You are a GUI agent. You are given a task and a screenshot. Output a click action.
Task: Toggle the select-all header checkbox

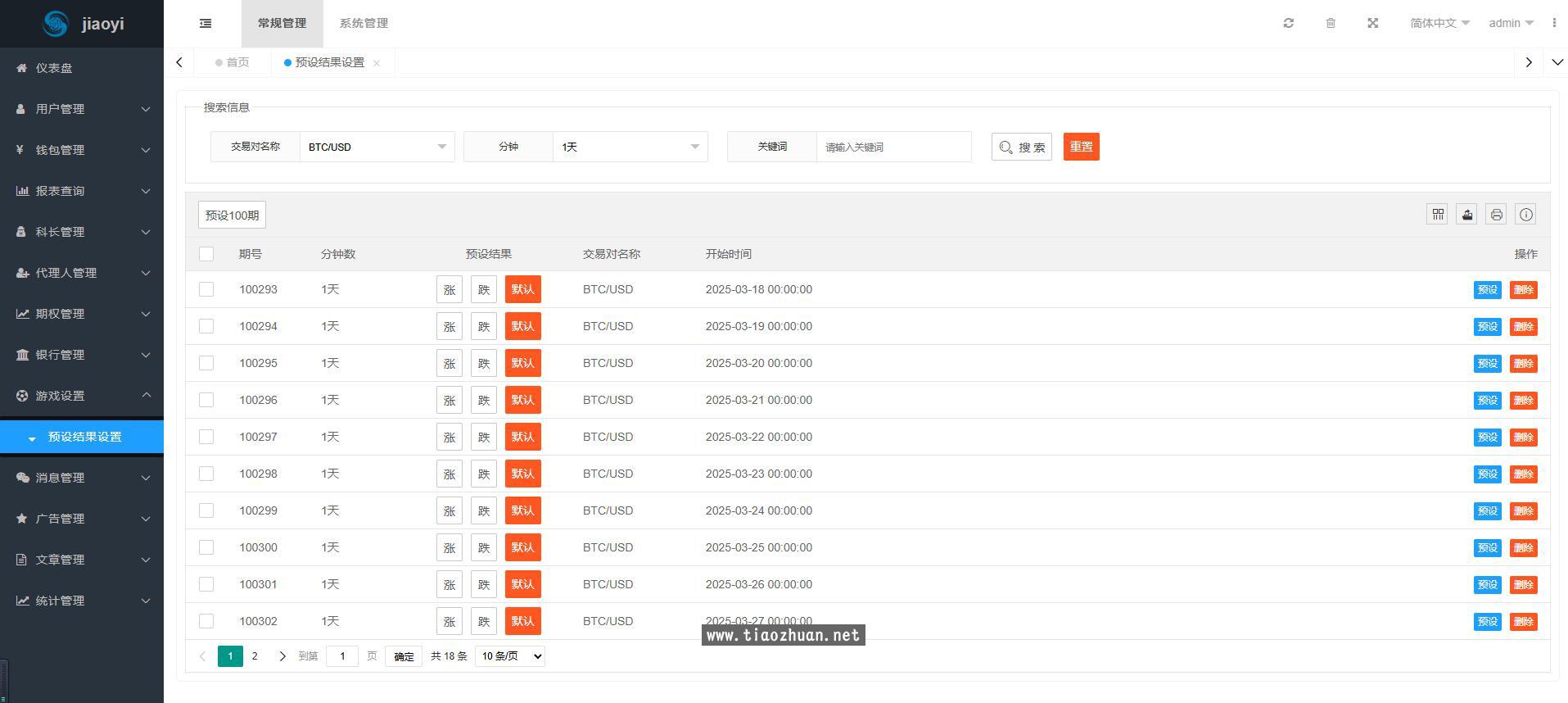pos(206,254)
